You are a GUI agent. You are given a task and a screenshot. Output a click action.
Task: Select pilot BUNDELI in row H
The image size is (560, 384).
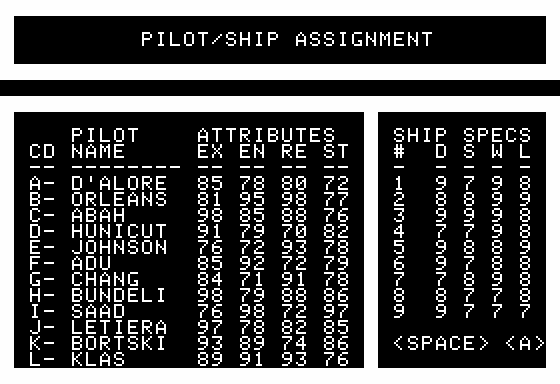119,295
